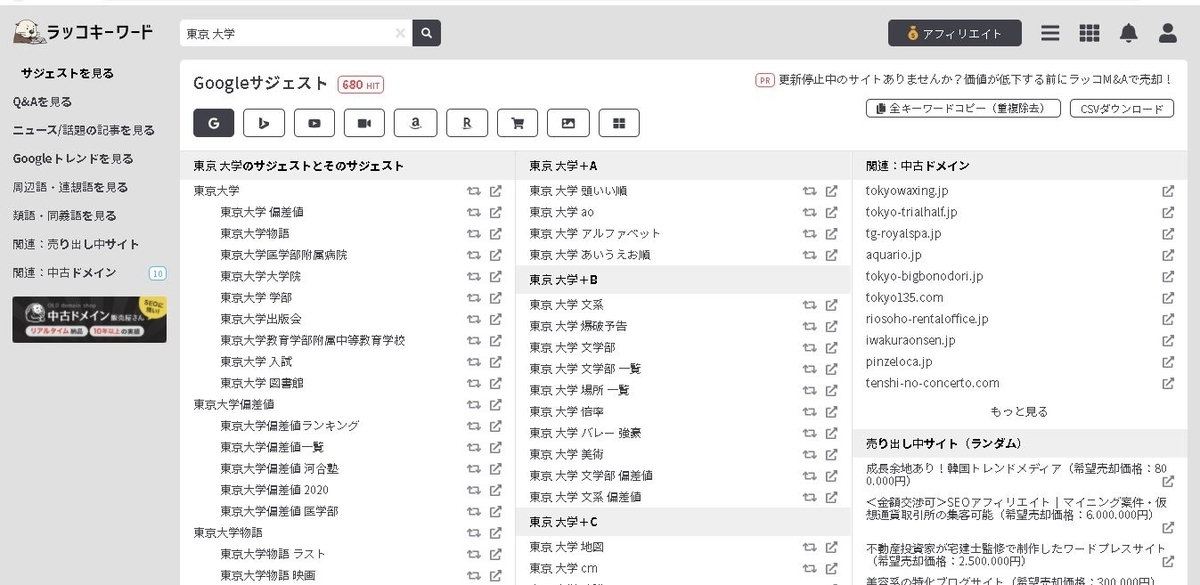This screenshot has width=1200, height=585.
Task: Click the domain iwakuraonsen.jp
Action: click(x=910, y=340)
